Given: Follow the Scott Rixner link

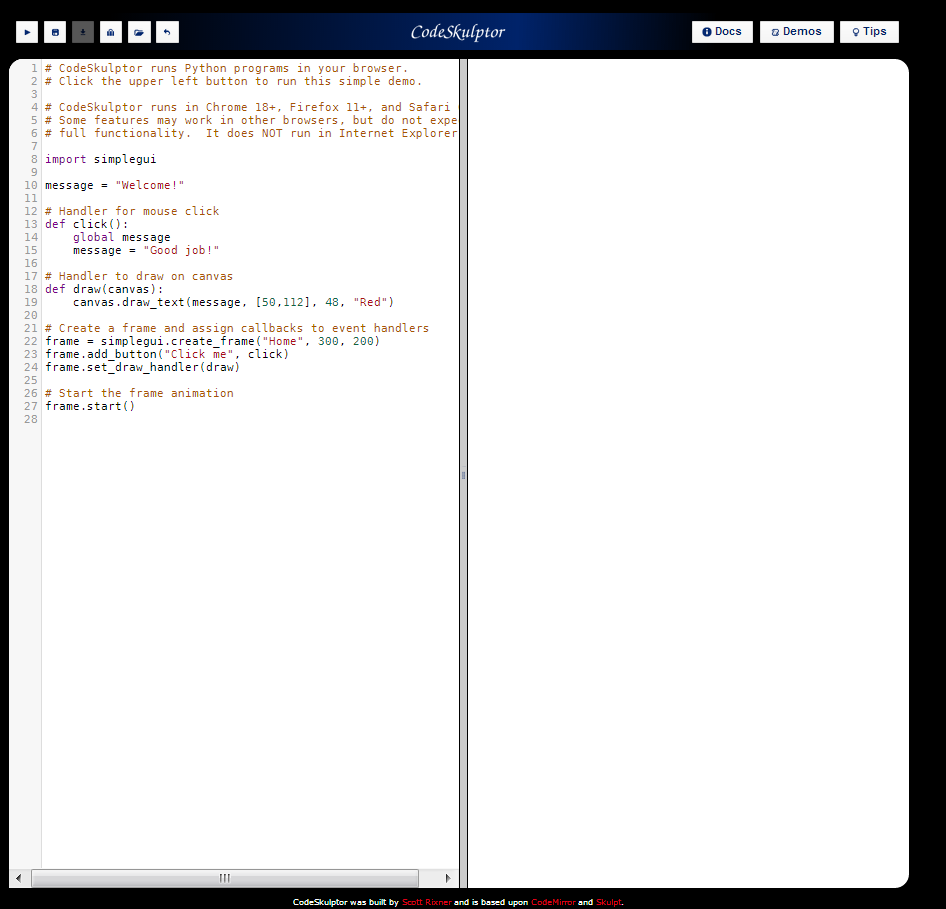Looking at the screenshot, I should coord(426,901).
